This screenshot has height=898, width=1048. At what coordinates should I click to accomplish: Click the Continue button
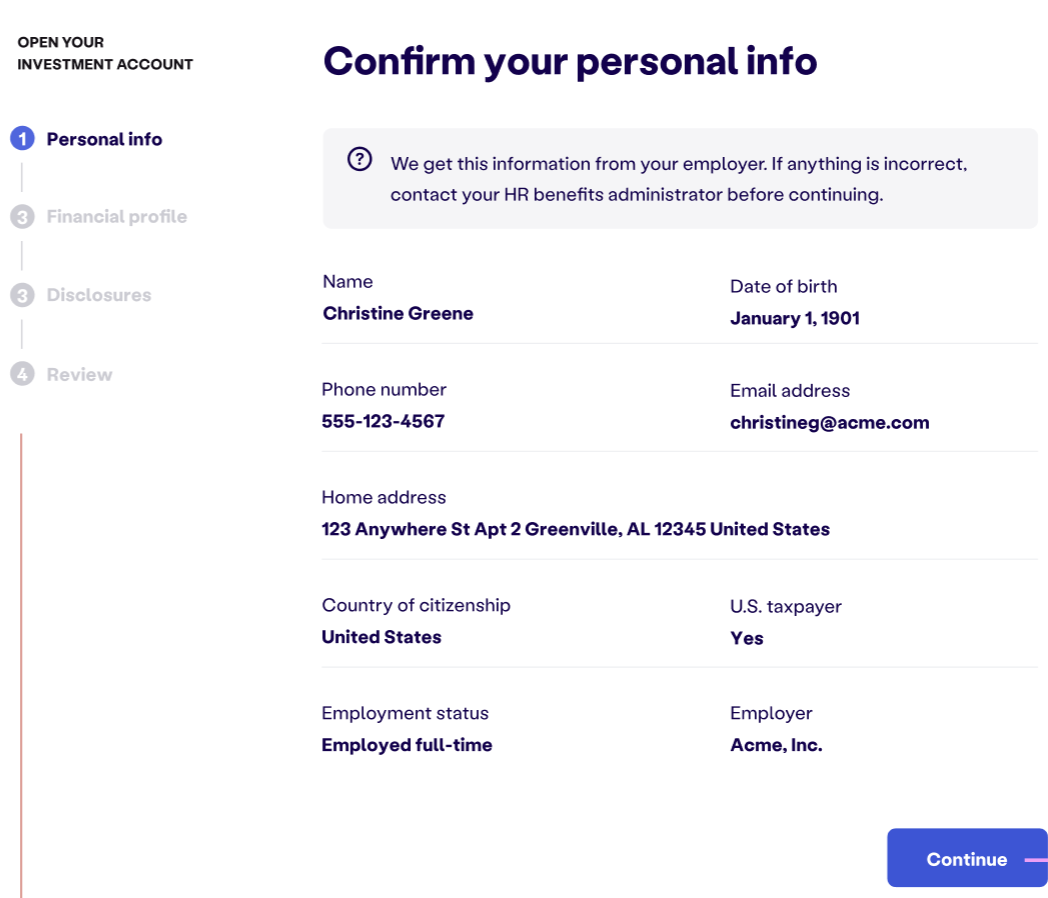point(967,858)
